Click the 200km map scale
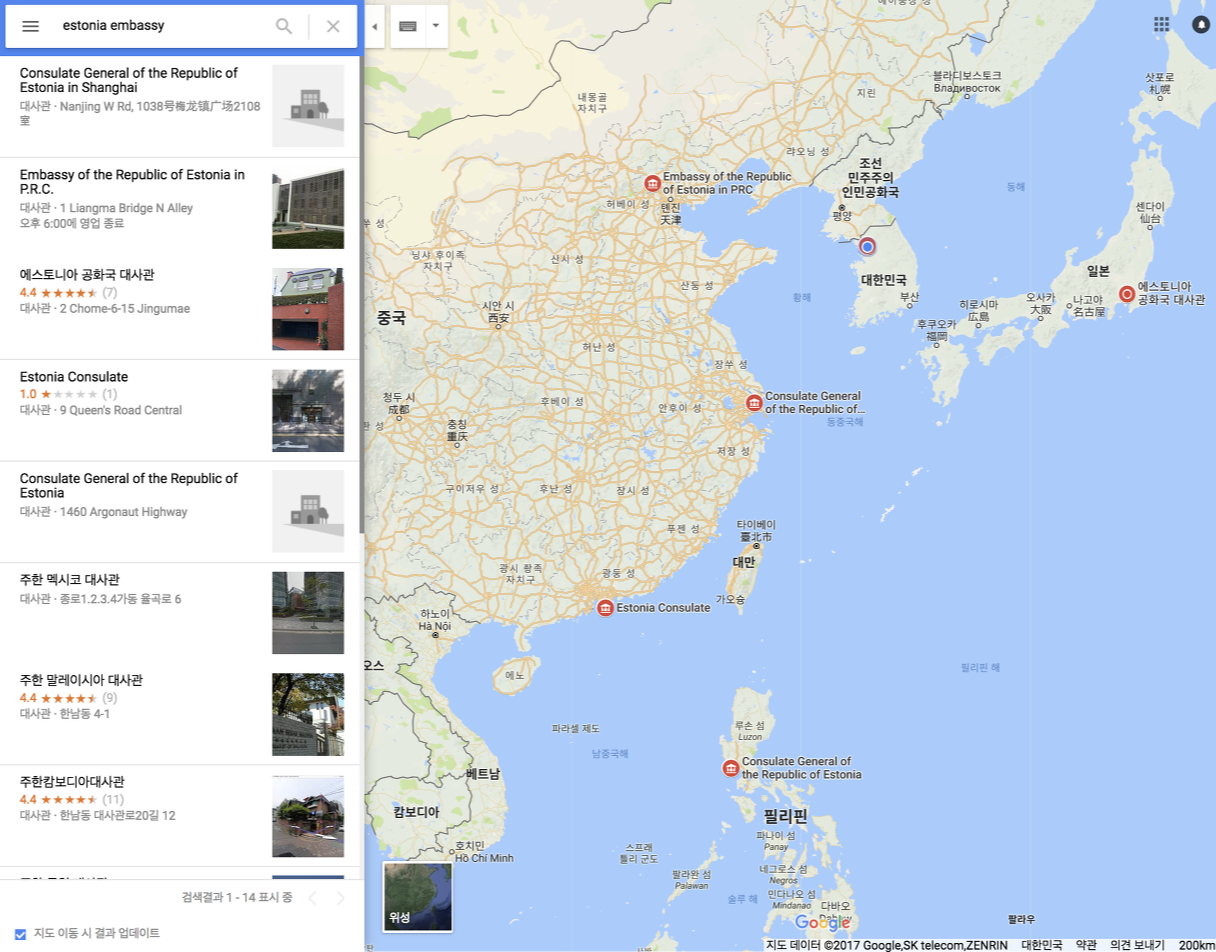This screenshot has height=952, width=1216. (1196, 945)
